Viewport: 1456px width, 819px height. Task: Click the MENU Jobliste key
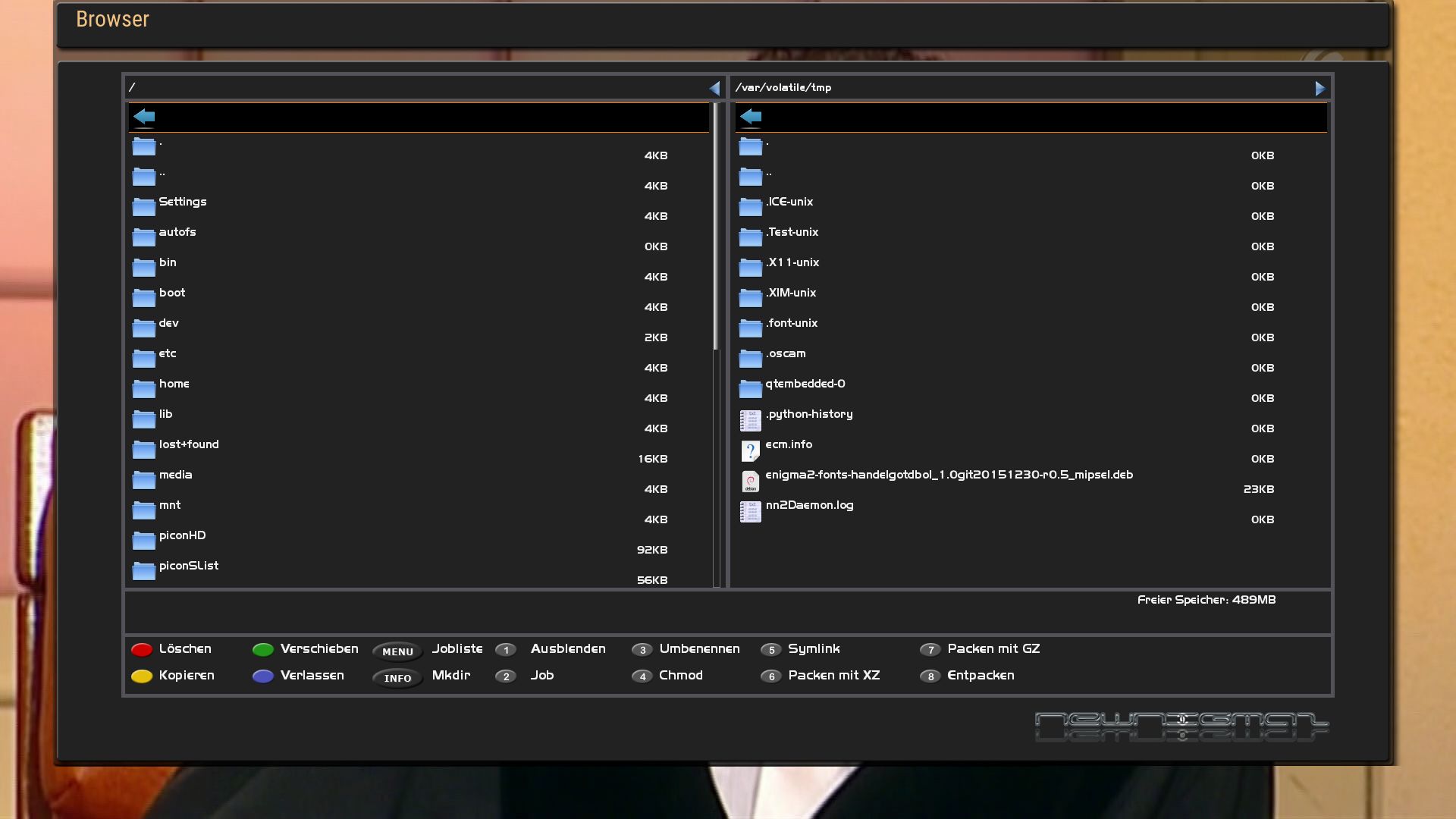397,651
